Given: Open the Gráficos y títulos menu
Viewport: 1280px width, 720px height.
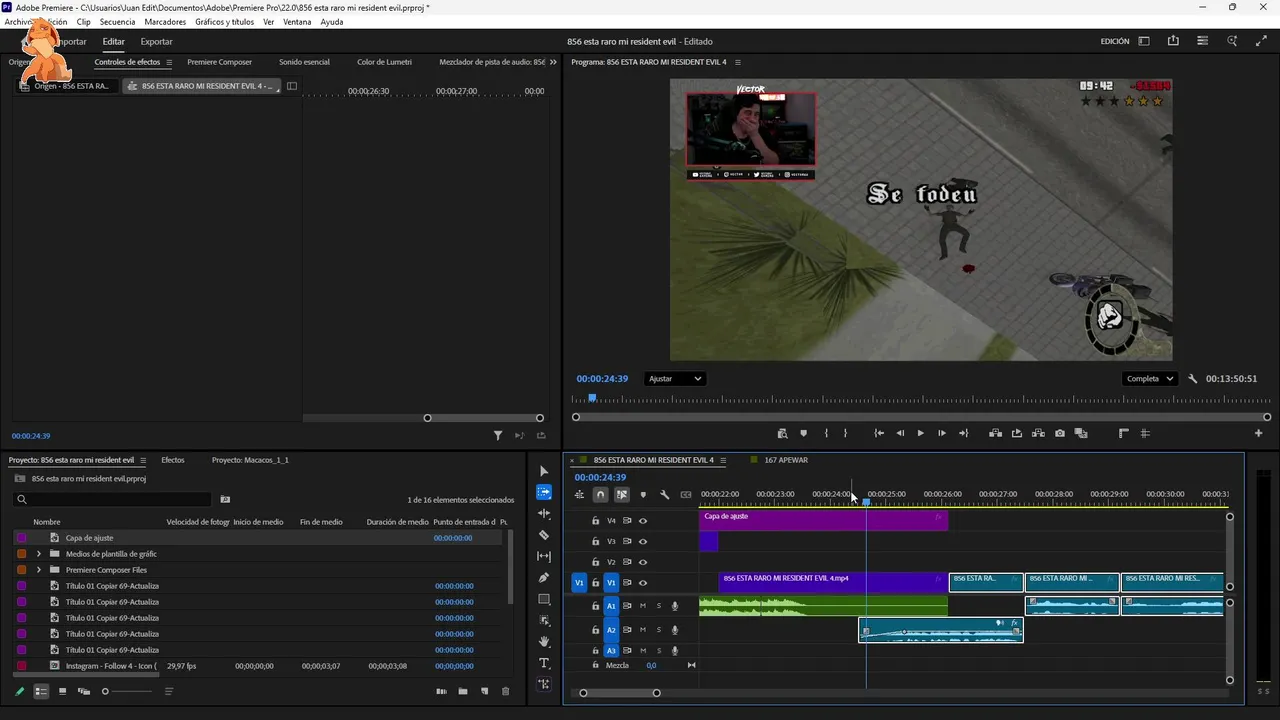Looking at the screenshot, I should pyautogui.click(x=225, y=22).
